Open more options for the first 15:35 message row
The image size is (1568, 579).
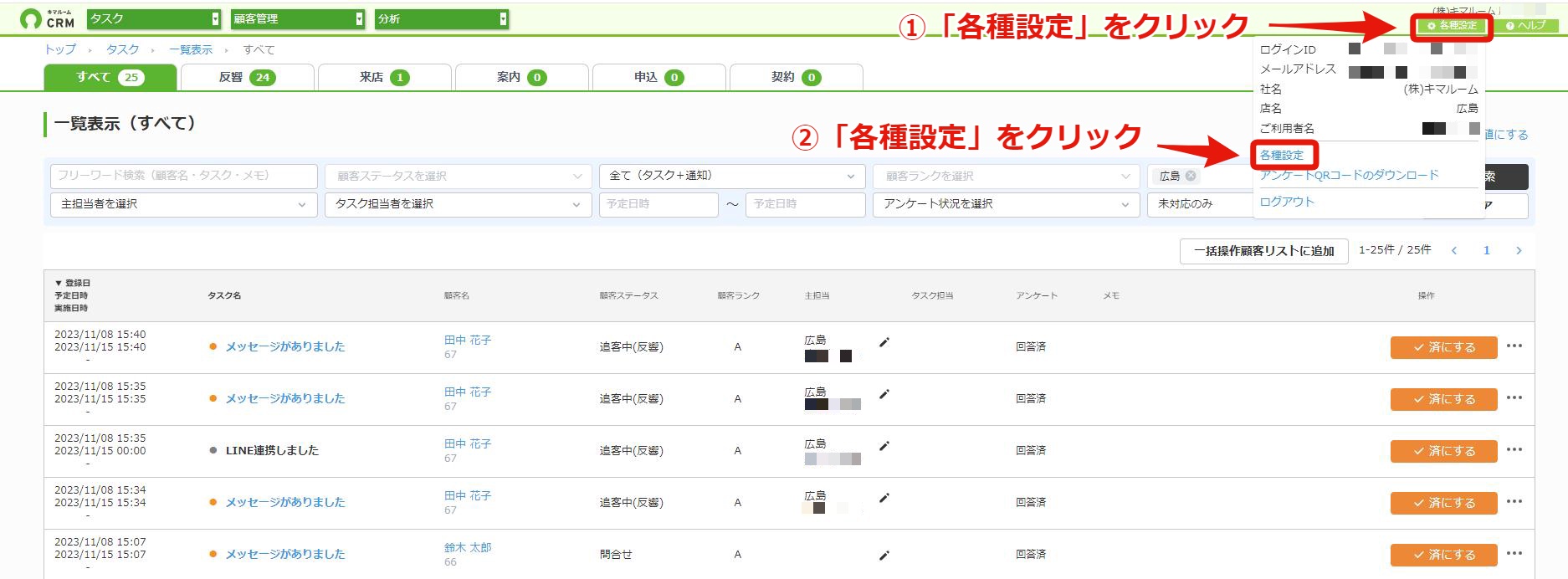click(1514, 397)
